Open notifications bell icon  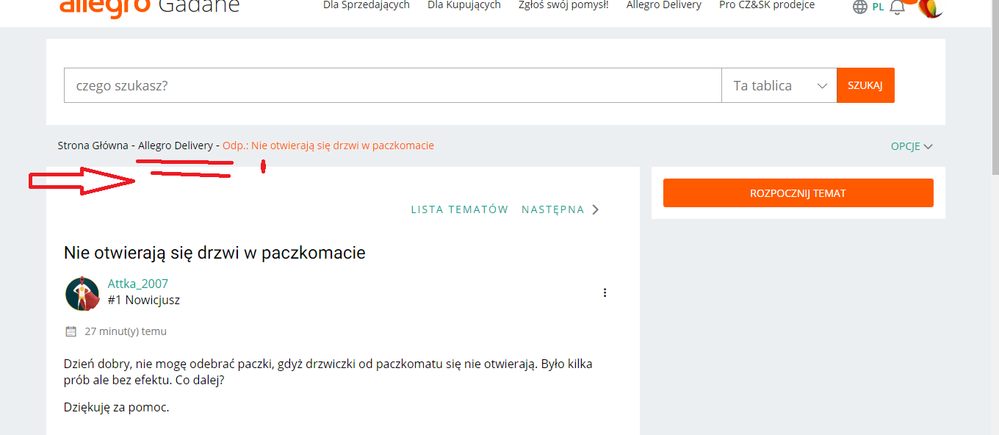click(x=897, y=7)
